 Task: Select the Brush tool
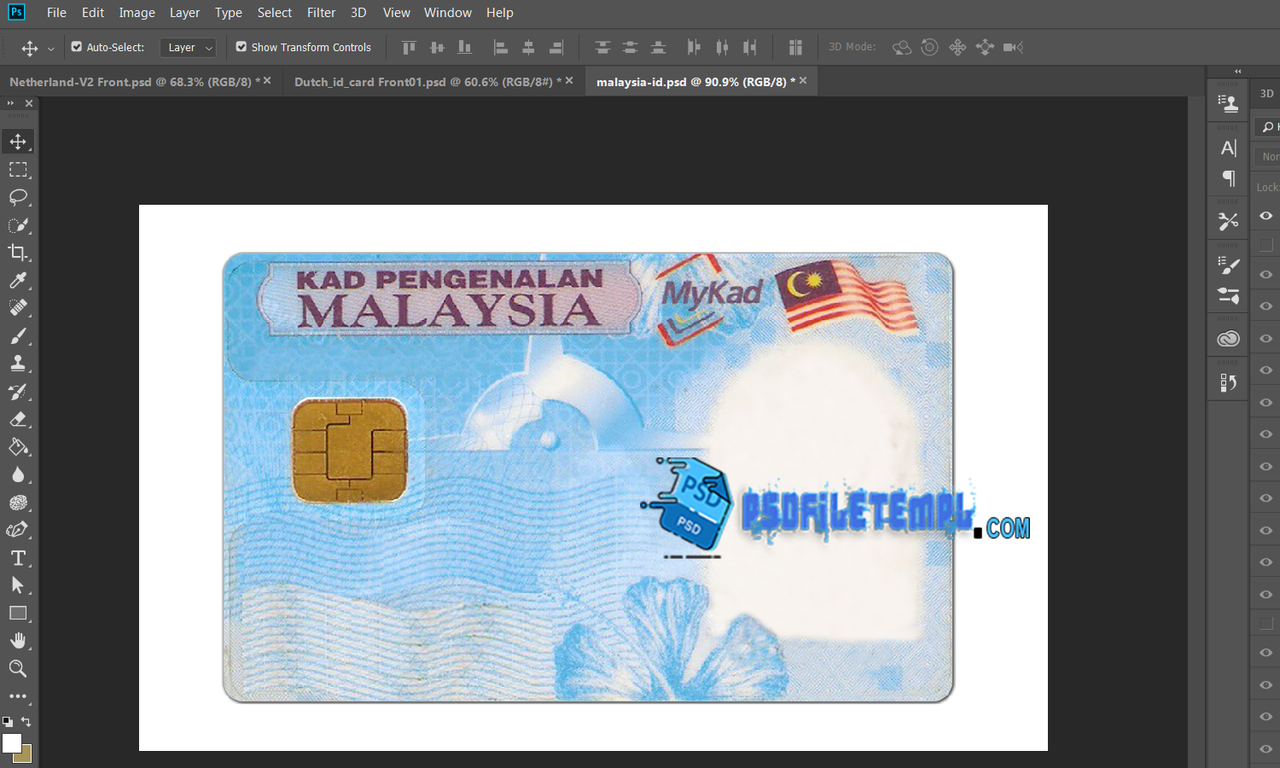click(x=18, y=336)
